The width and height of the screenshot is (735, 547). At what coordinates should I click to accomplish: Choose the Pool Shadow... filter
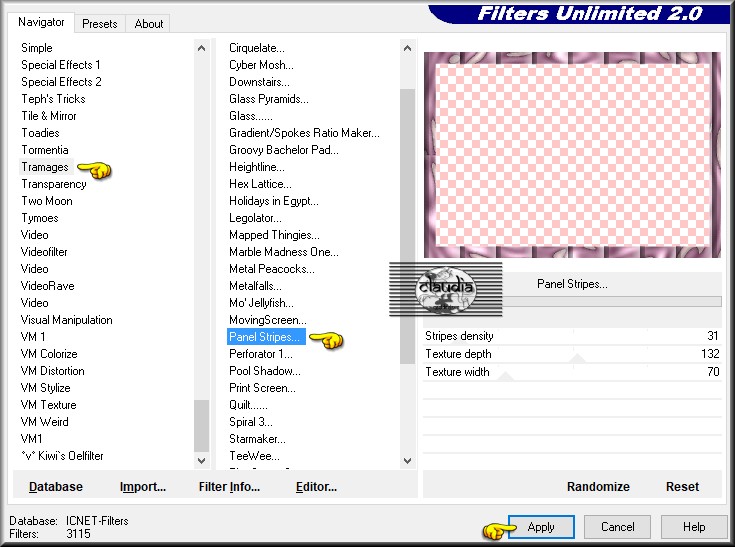[265, 371]
